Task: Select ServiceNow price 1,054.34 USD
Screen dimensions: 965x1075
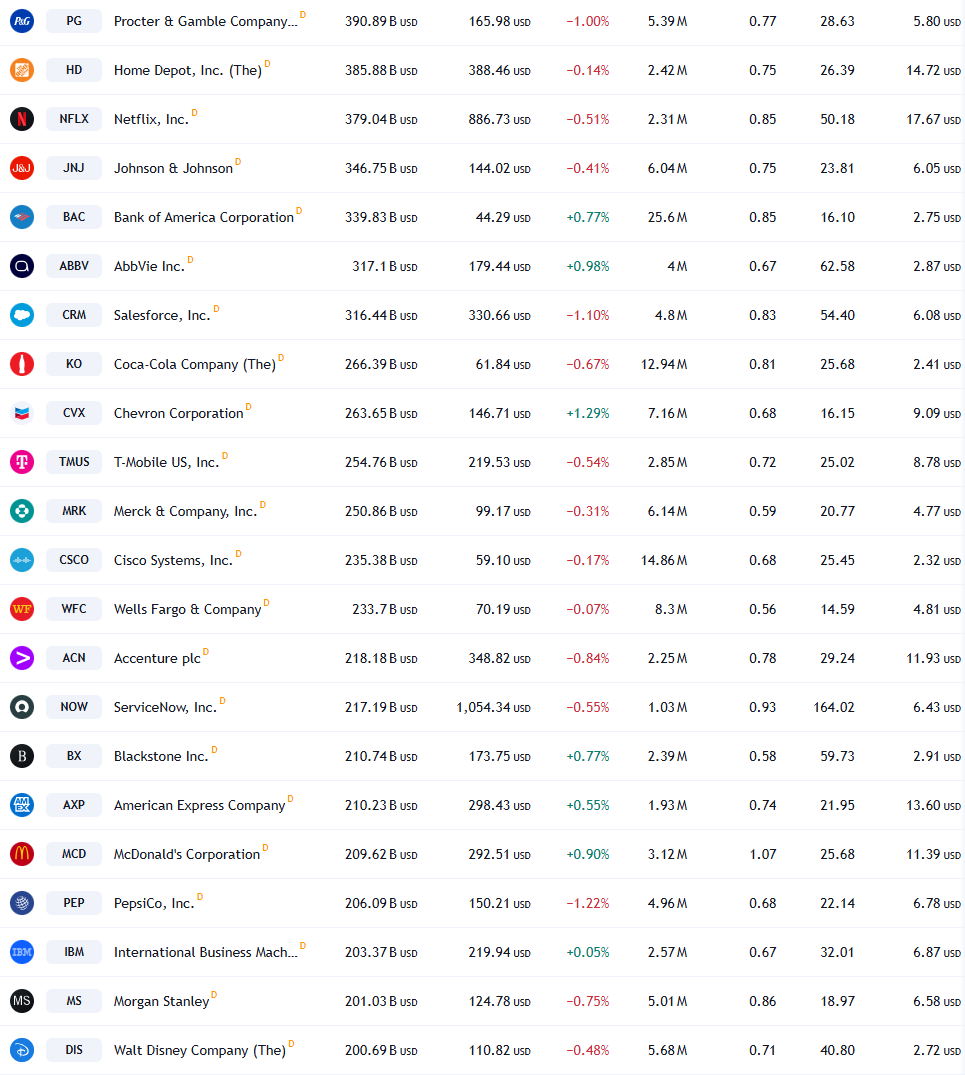Action: point(493,708)
